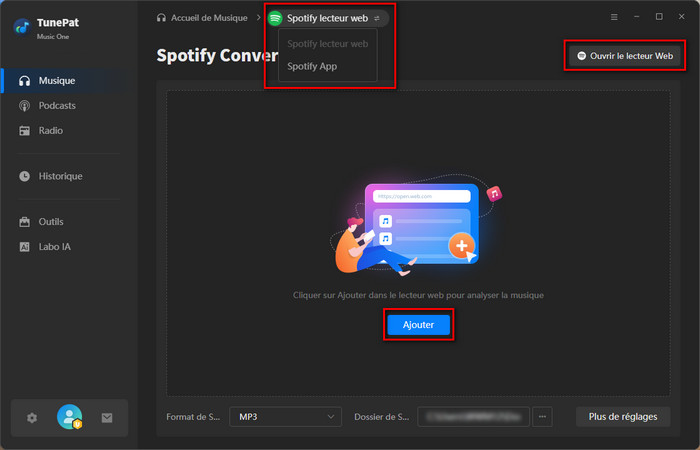Click the TunePat logo icon
Viewport: 700px width, 450px height.
[22, 28]
